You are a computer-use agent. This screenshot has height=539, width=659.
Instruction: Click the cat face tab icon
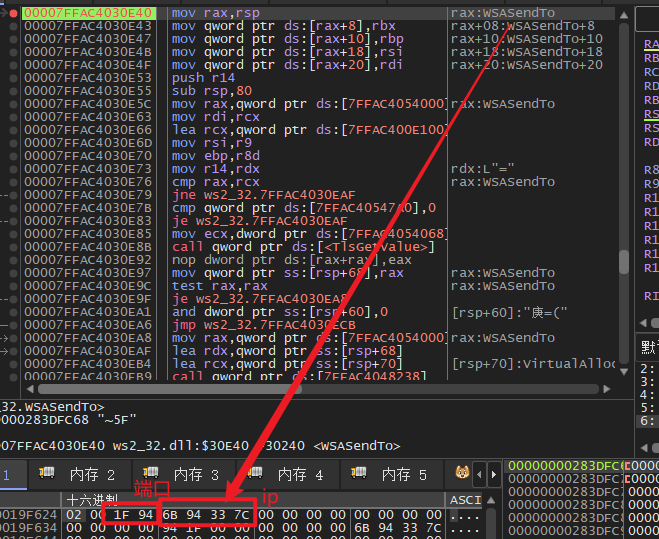click(462, 473)
